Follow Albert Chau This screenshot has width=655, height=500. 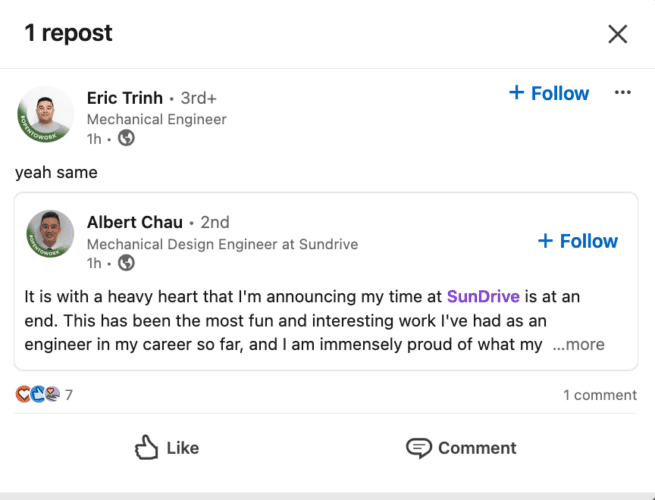[578, 241]
